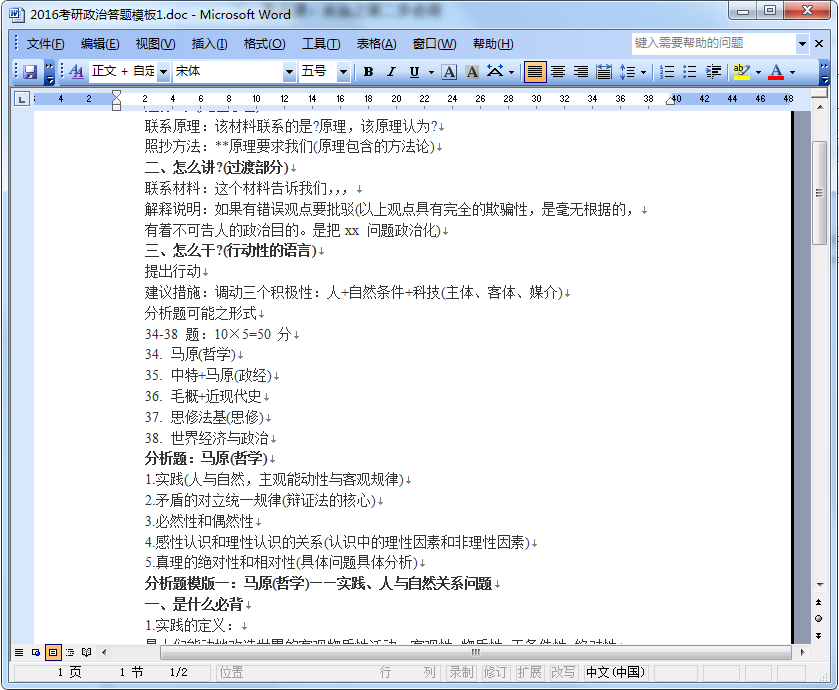This screenshot has height=690, width=839.
Task: Open the 文件(F) menu
Action: click(45, 44)
